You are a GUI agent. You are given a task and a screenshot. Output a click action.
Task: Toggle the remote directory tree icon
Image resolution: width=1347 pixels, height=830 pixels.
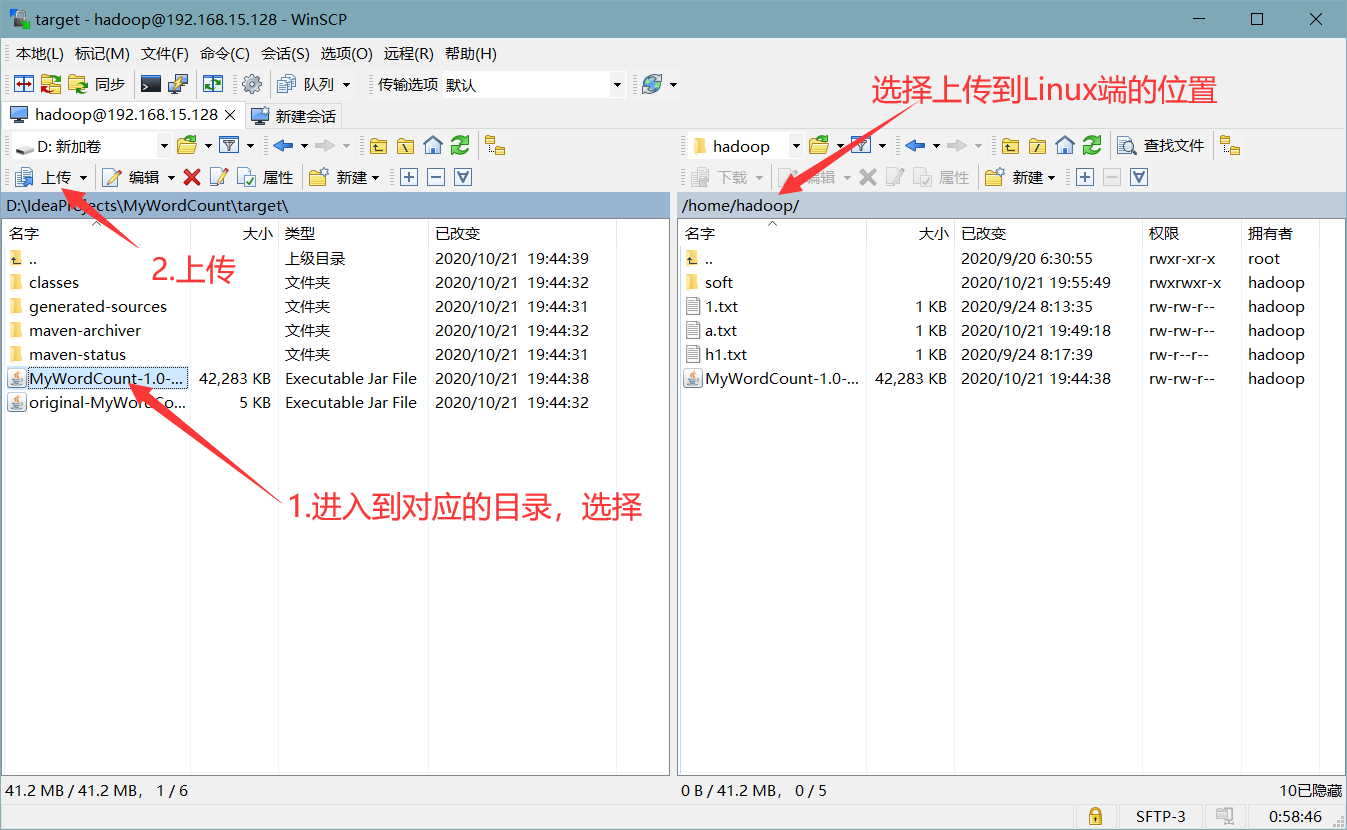coord(1230,146)
